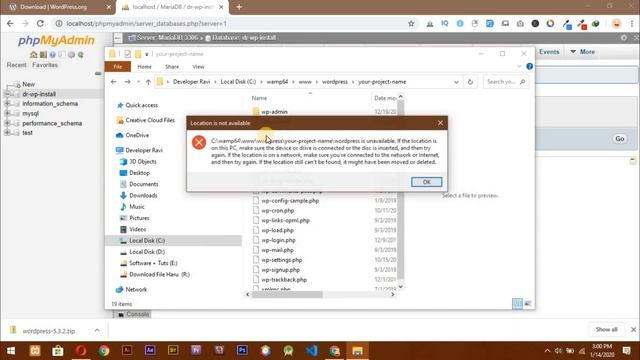This screenshot has height=360, width=640.
Task: Open Visual Studio Code from taskbar
Action: point(311,351)
